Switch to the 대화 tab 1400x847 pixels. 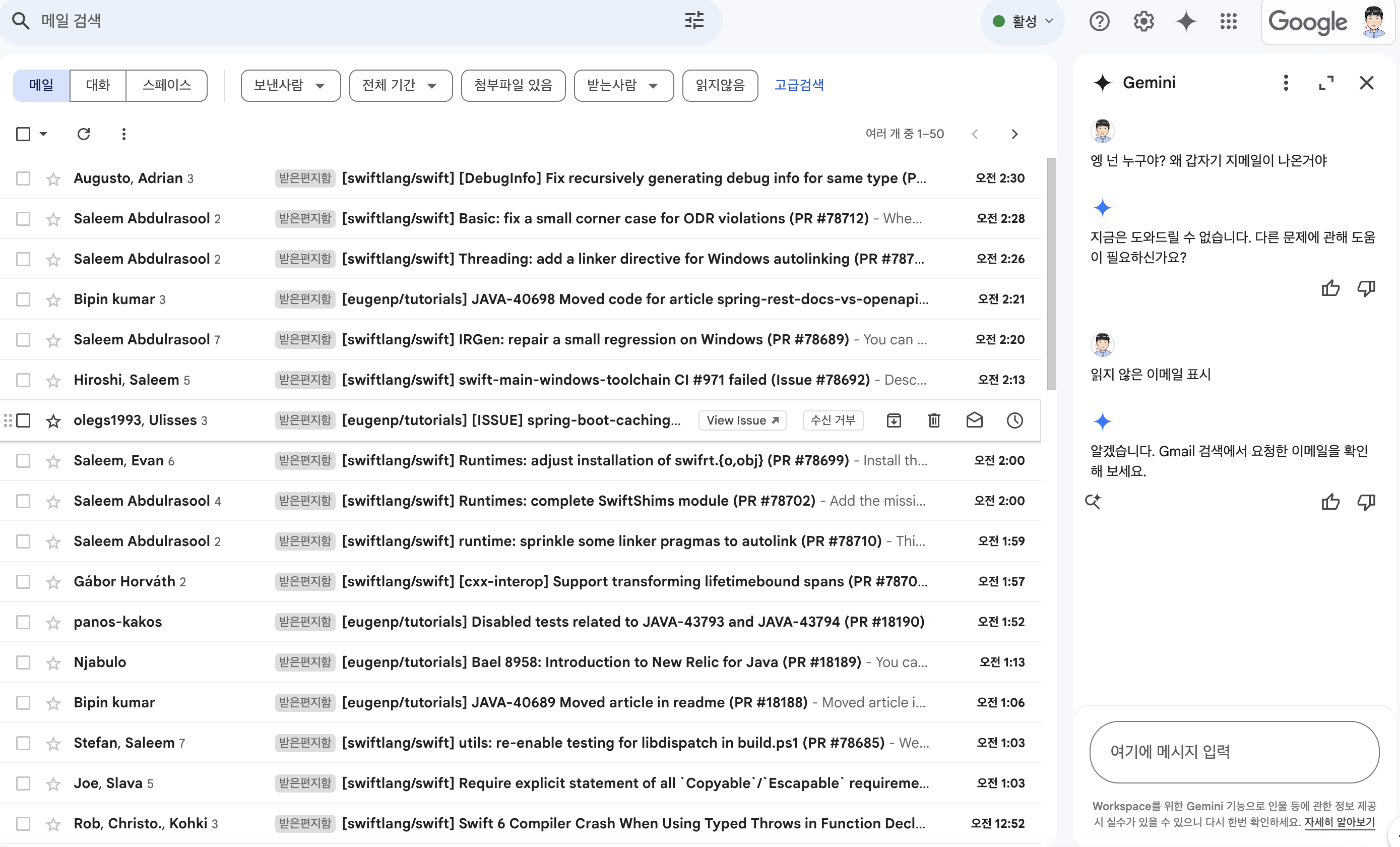tap(98, 86)
